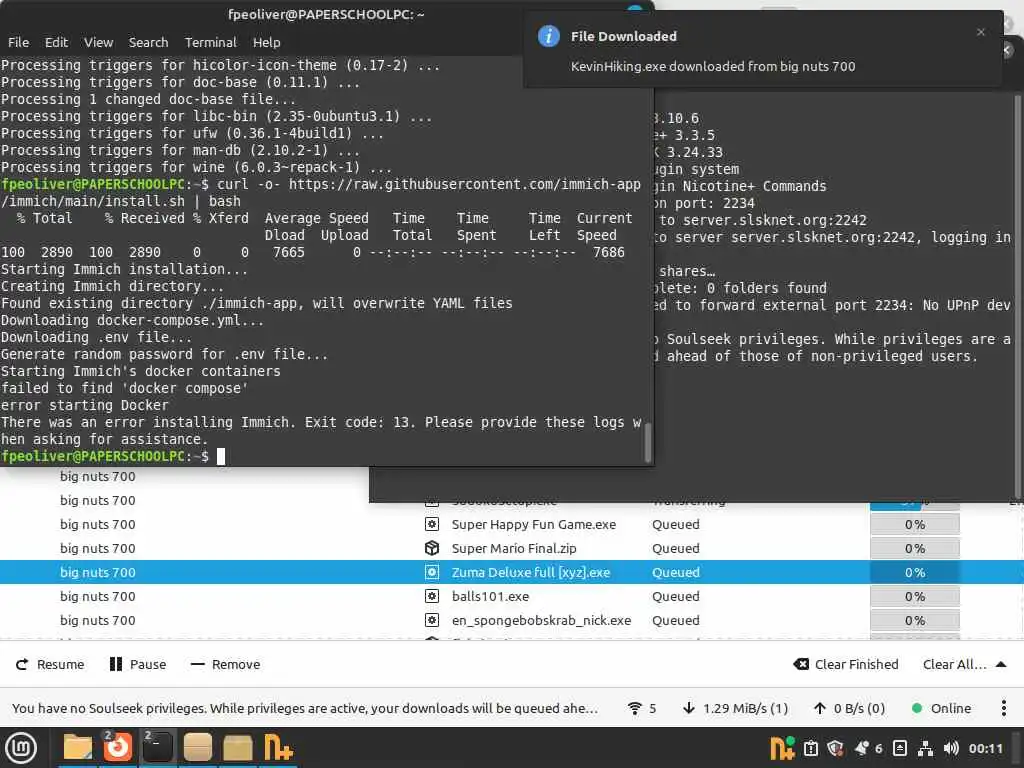The height and width of the screenshot is (768, 1024).
Task: Click the scrollbar of the Nicotine+ log pane
Action: point(1017,297)
